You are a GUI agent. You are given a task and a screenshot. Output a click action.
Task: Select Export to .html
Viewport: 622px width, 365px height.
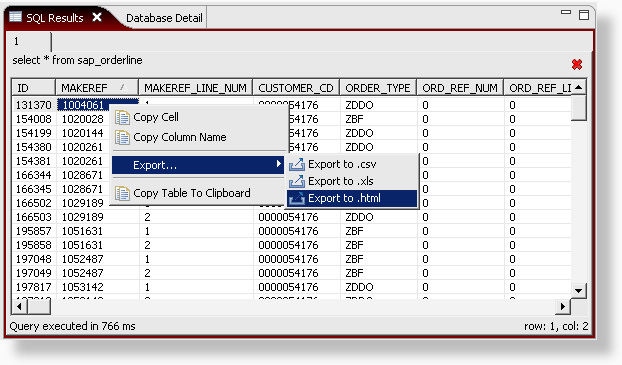pyautogui.click(x=352, y=198)
